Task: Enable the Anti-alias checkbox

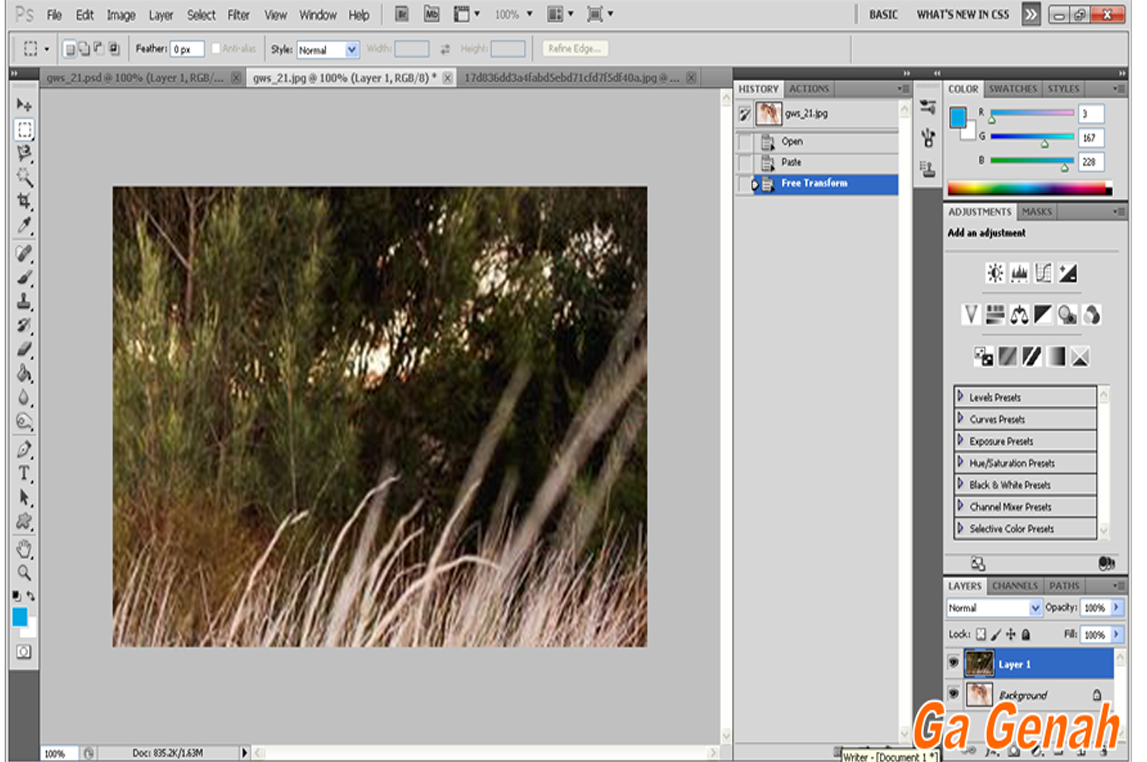Action: [216, 47]
